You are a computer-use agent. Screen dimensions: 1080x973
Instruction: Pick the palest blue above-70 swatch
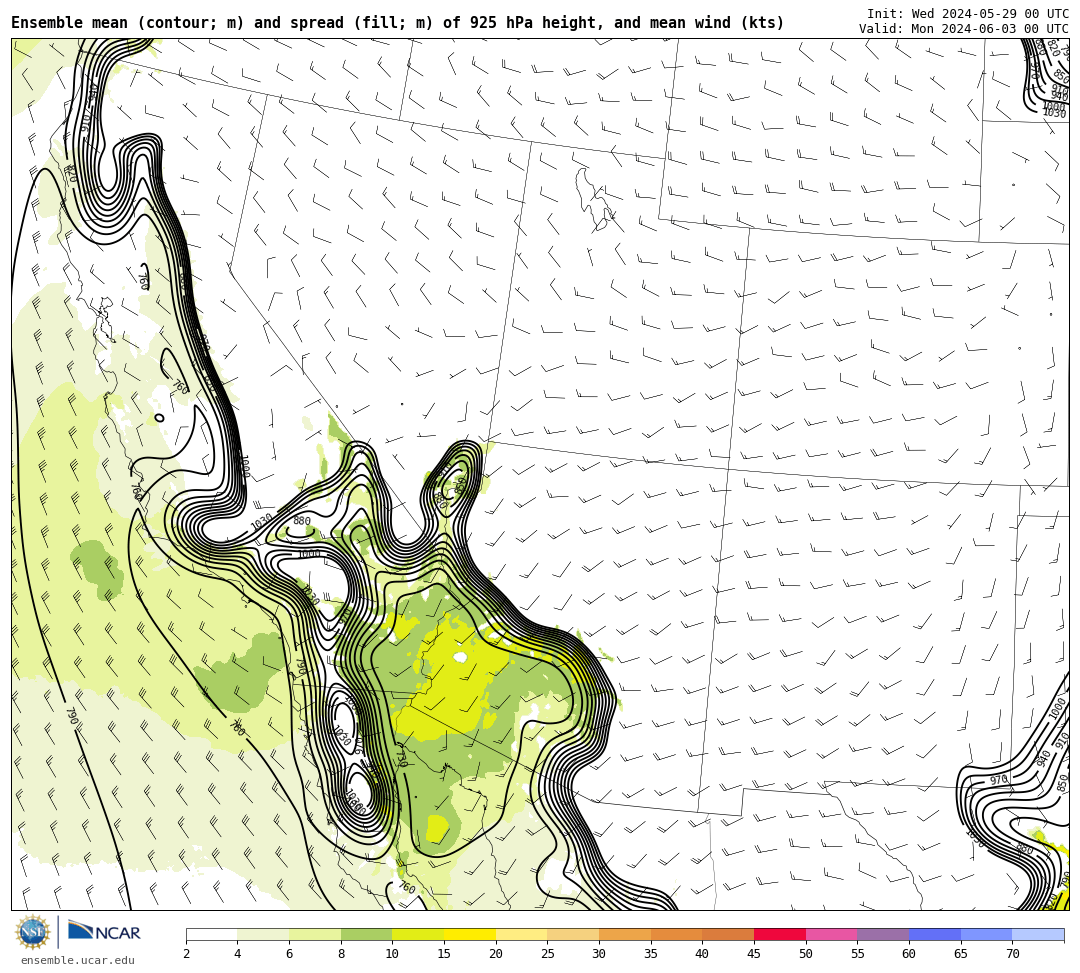(x=1038, y=934)
